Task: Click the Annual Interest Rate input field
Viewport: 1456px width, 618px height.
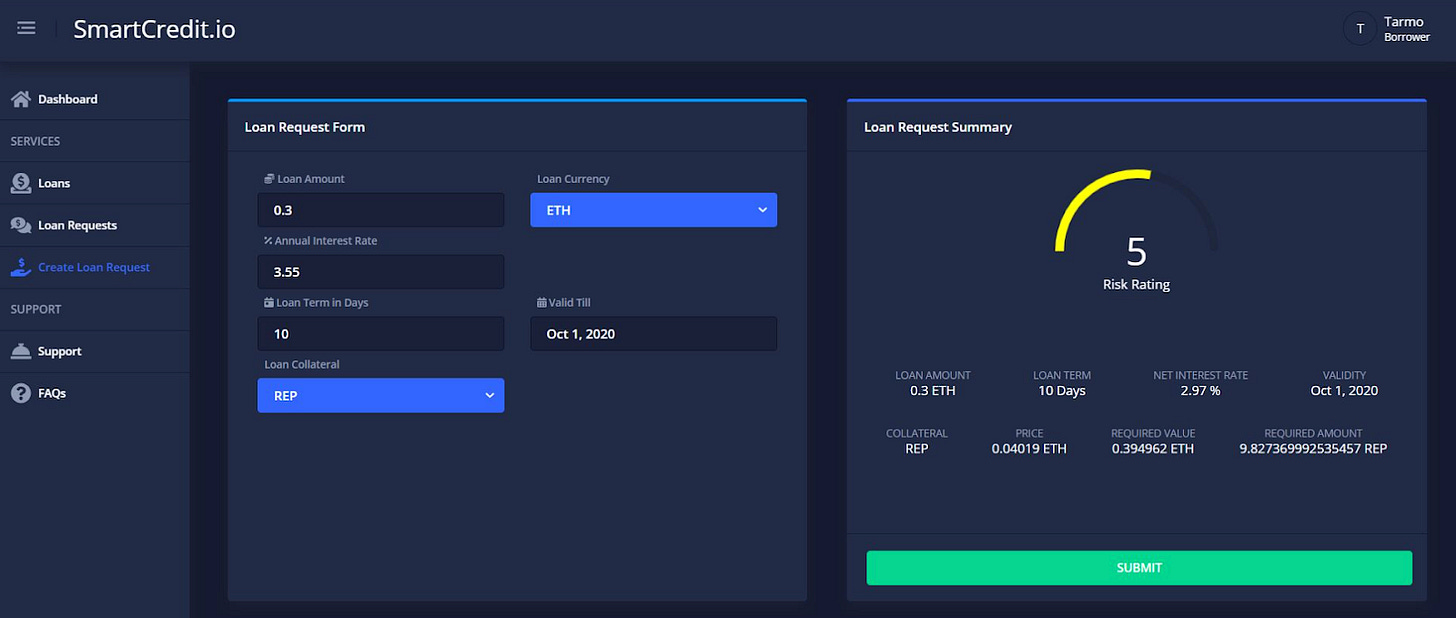Action: tap(381, 272)
